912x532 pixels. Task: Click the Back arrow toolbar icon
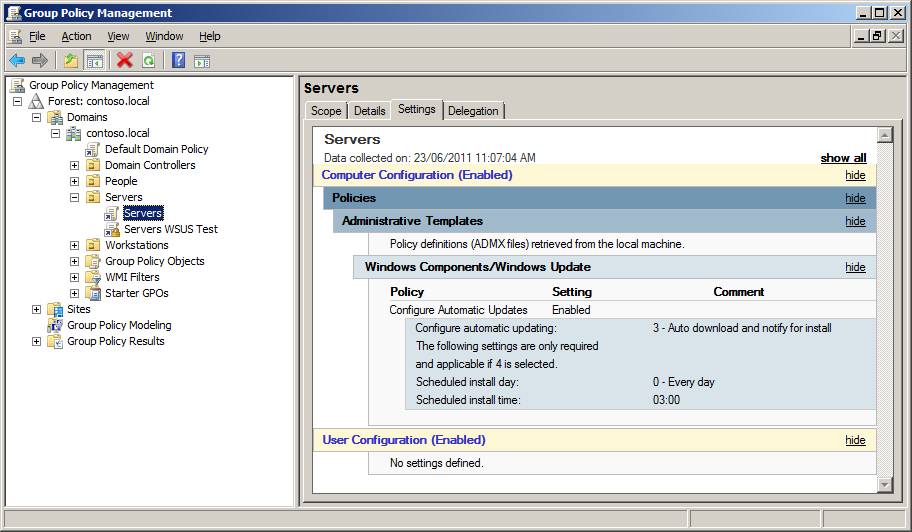pyautogui.click(x=17, y=60)
